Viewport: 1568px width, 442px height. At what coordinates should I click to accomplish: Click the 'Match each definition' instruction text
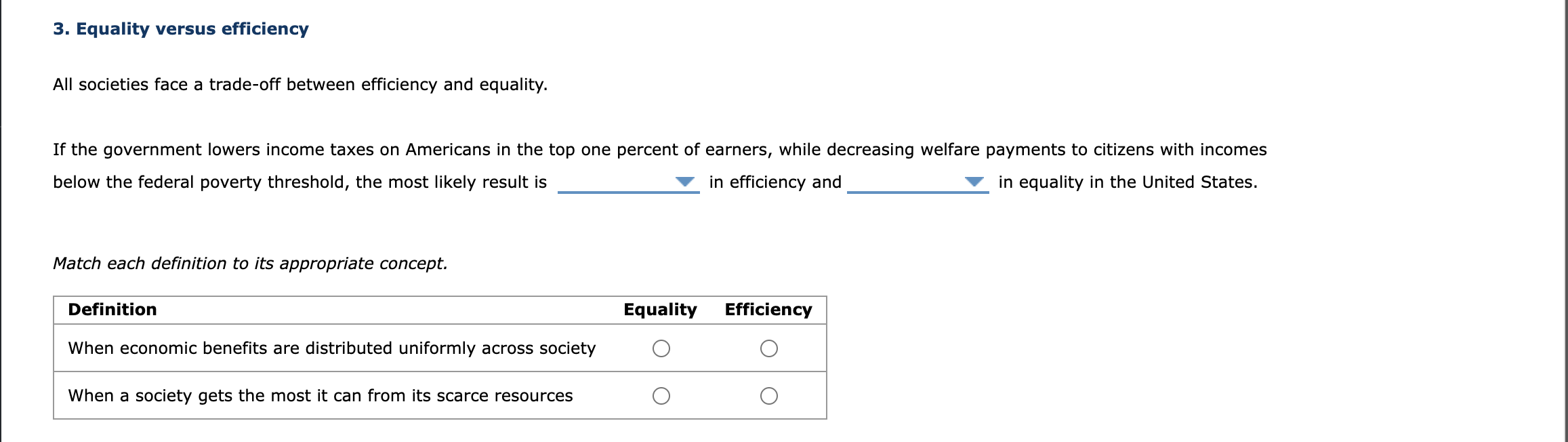251,264
